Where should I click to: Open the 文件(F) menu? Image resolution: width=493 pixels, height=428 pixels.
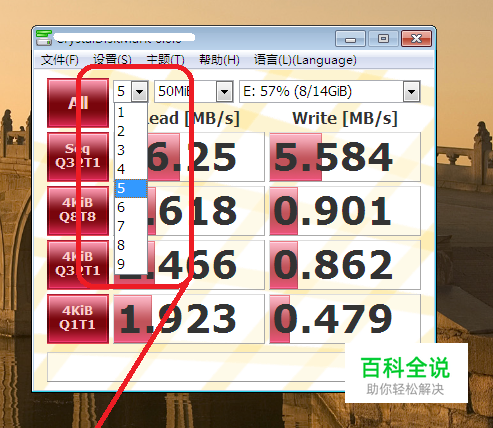tap(60, 60)
